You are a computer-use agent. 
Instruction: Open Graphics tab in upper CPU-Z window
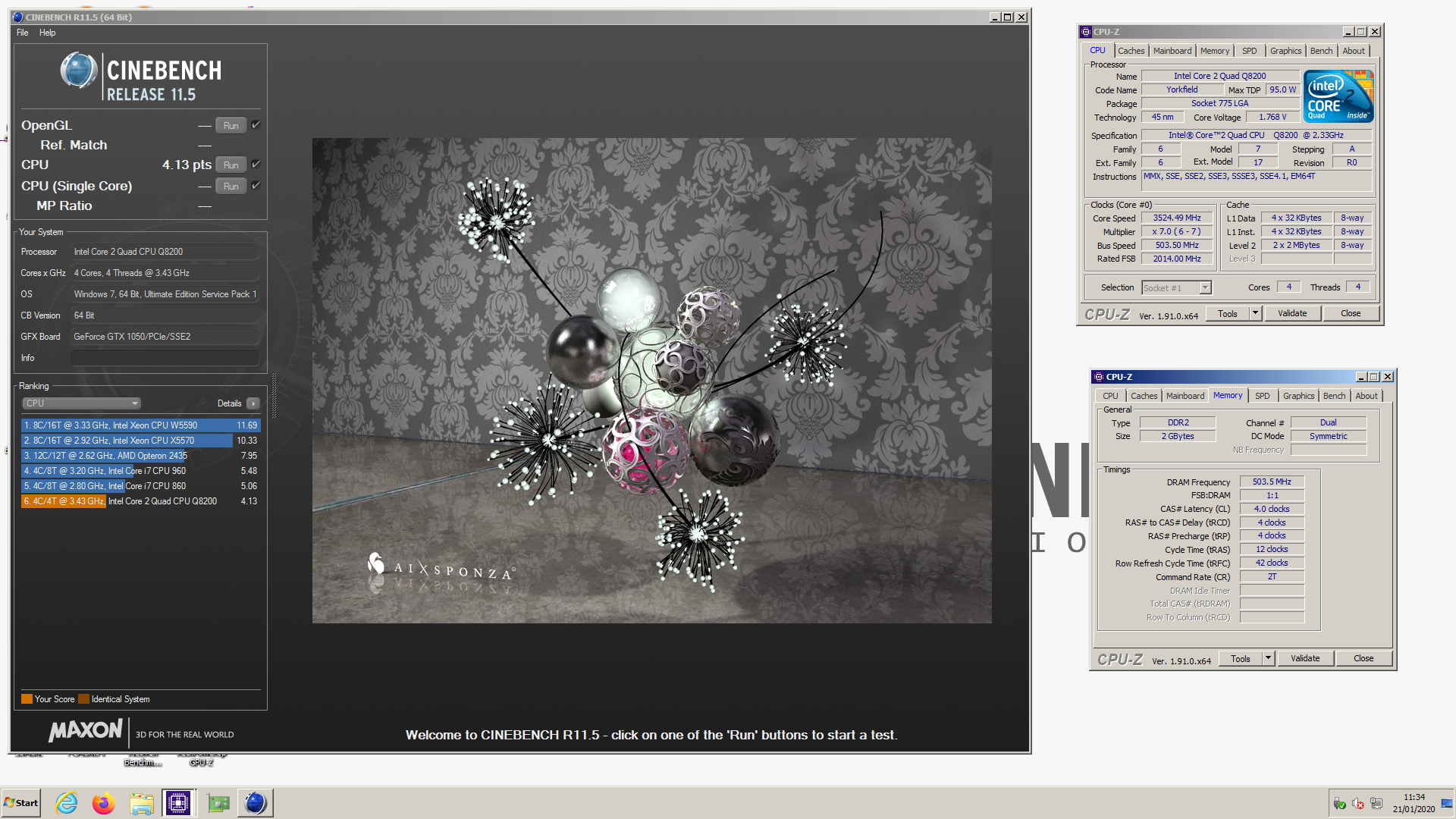click(1285, 51)
